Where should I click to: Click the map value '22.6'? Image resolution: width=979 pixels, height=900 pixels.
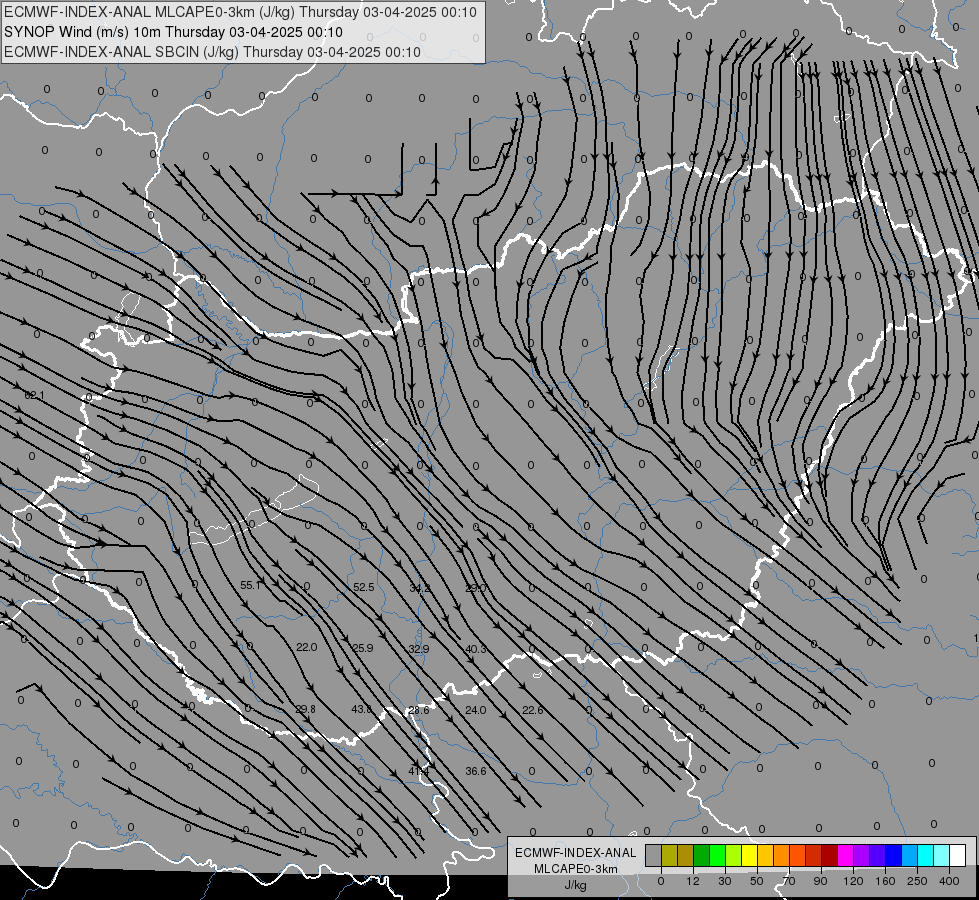[532, 710]
